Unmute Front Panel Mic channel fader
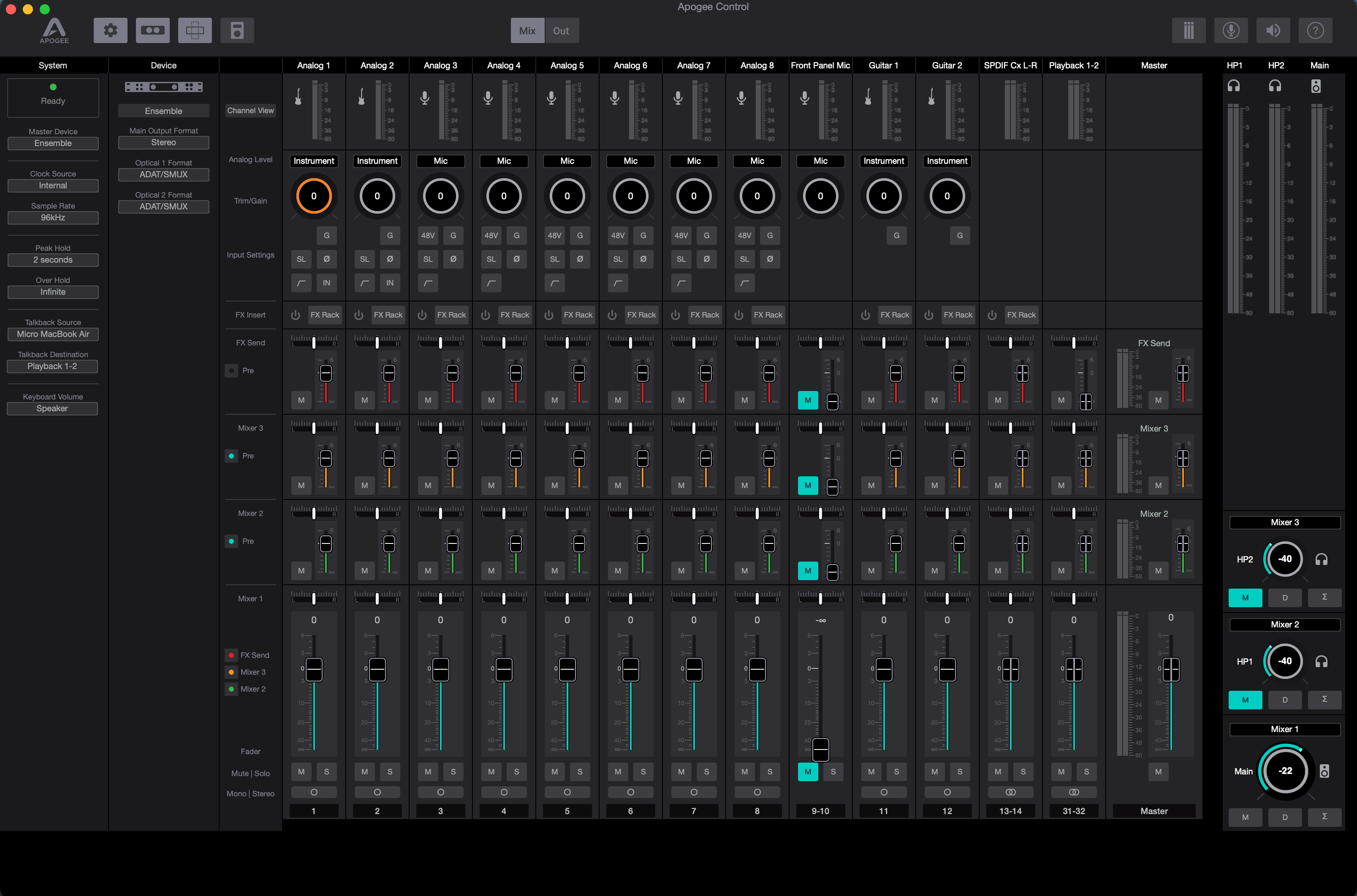This screenshot has height=896, width=1357. tap(808, 771)
